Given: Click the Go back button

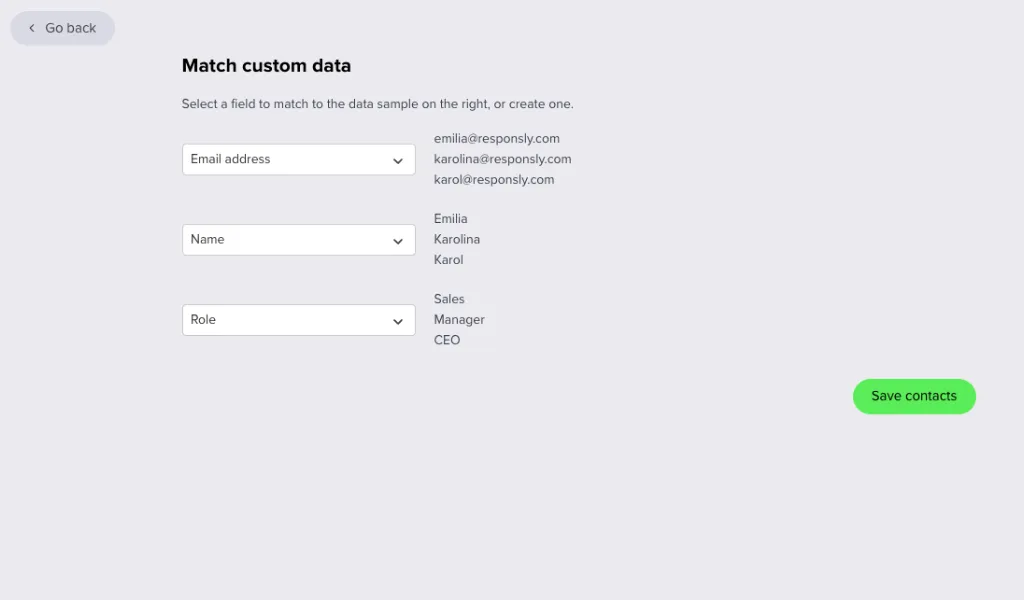Looking at the screenshot, I should 62,28.
